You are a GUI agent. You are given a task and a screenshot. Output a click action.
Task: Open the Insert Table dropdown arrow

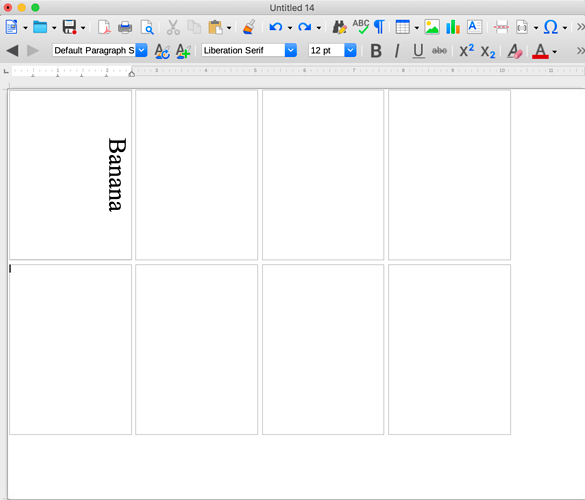(416, 28)
